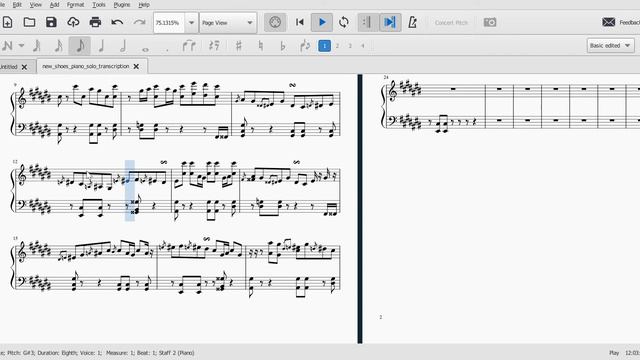Toggle MIDI input button
This screenshot has height=360, width=640.
(x=275, y=22)
